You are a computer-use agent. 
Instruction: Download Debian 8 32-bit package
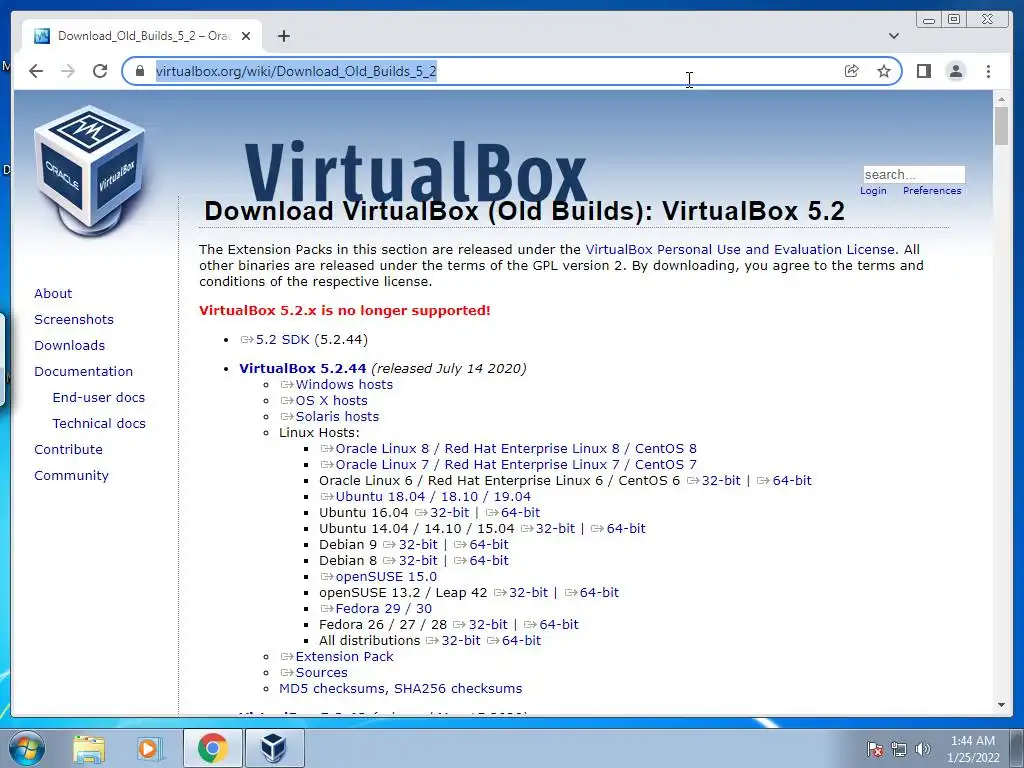[x=410, y=560]
